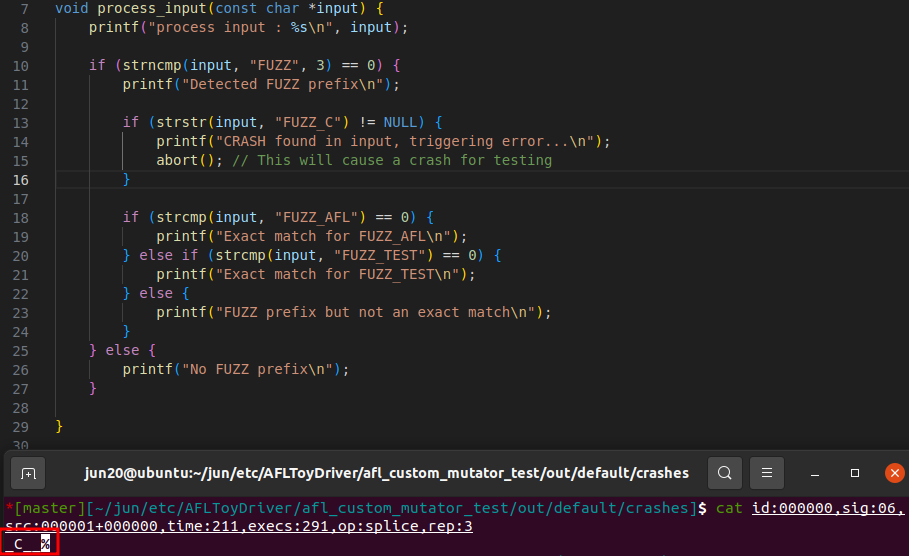This screenshot has width=909, height=556.
Task: Click "[master]" branch in terminal prompt
Action: [49, 508]
